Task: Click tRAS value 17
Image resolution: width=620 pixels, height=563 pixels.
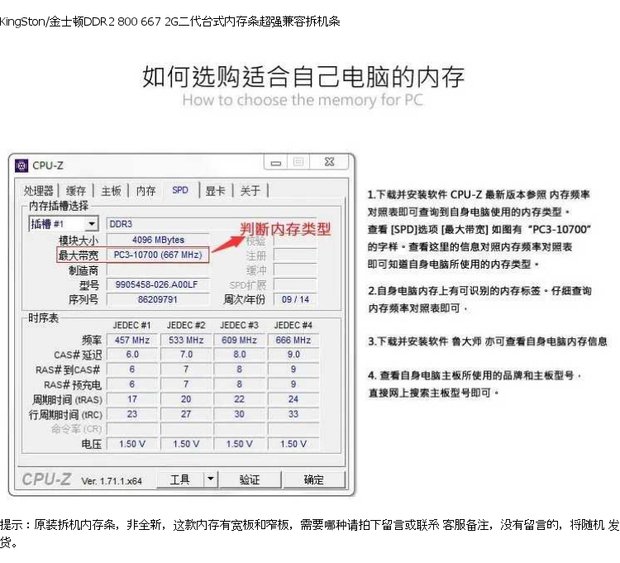Action: click(132, 399)
